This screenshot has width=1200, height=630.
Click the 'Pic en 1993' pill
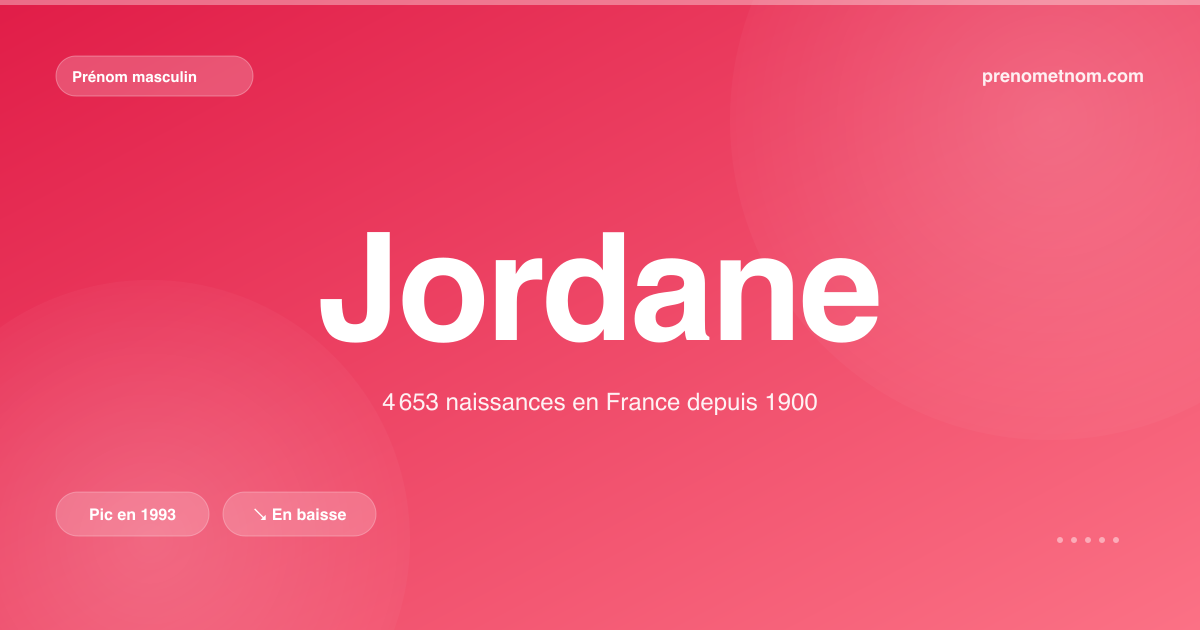[133, 514]
